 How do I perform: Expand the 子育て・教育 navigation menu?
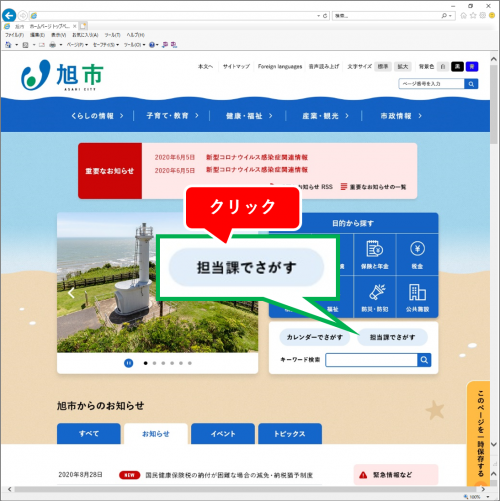click(172, 116)
